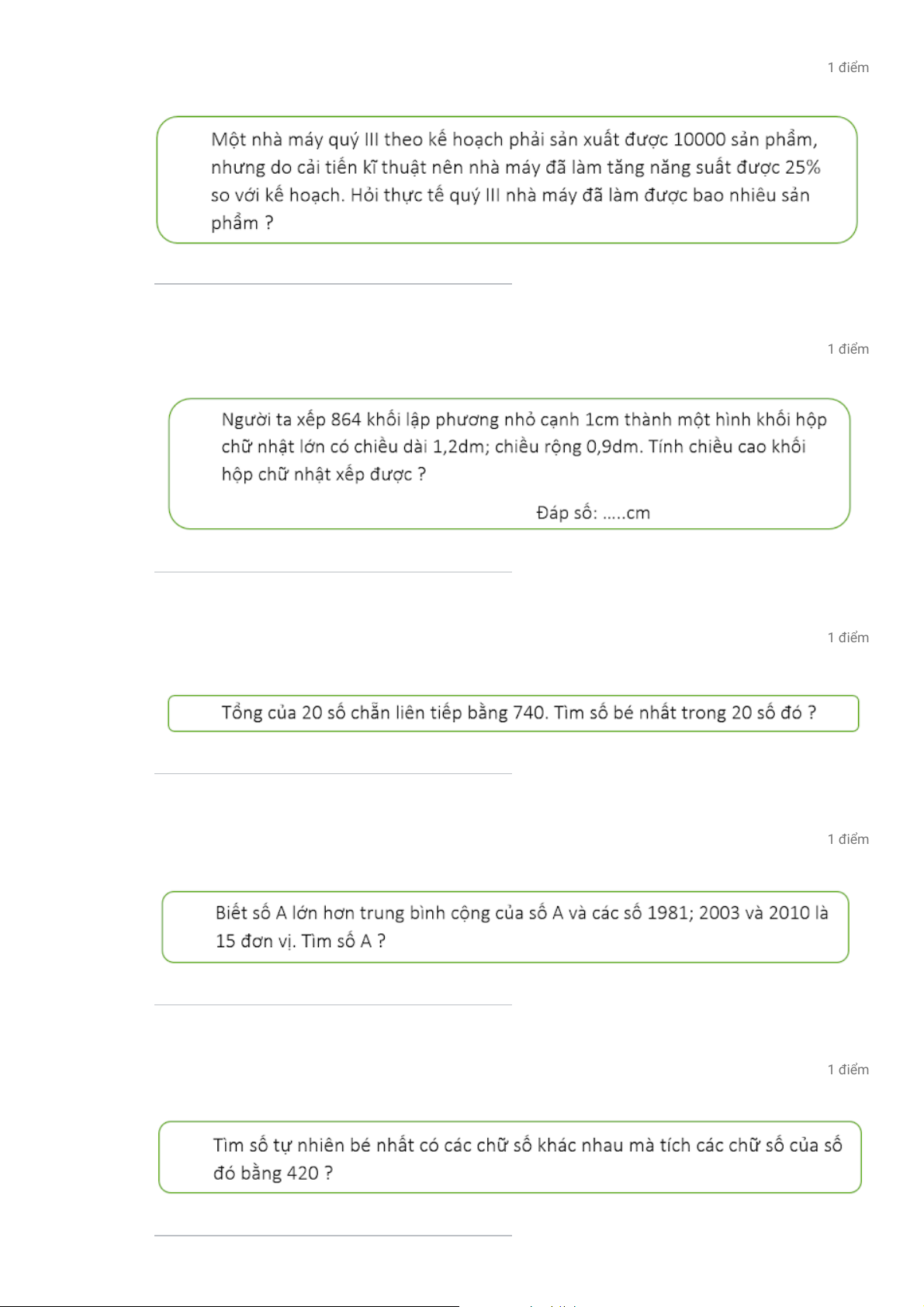Click the 'Đáp số: .....cm' text
The image size is (924, 1307).
(x=594, y=513)
